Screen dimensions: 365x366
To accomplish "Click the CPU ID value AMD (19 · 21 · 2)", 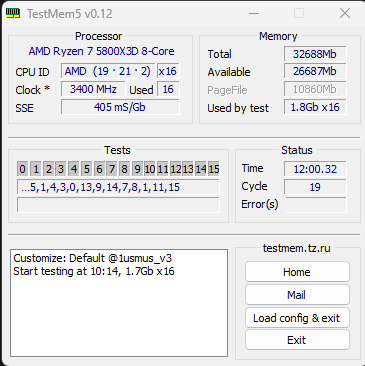I will (x=108, y=71).
